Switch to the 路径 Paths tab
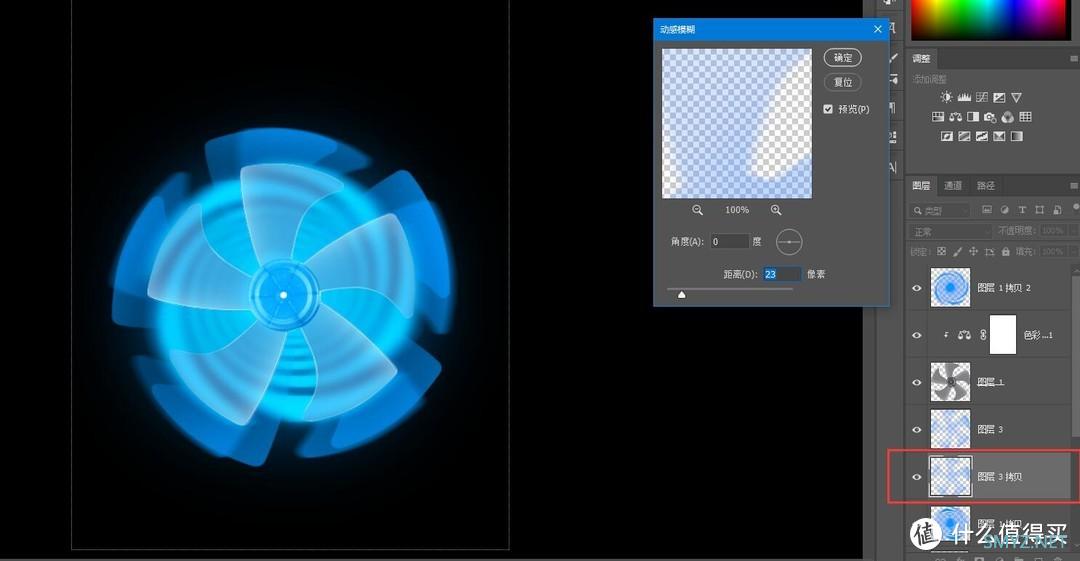The width and height of the screenshot is (1080, 561). [986, 185]
